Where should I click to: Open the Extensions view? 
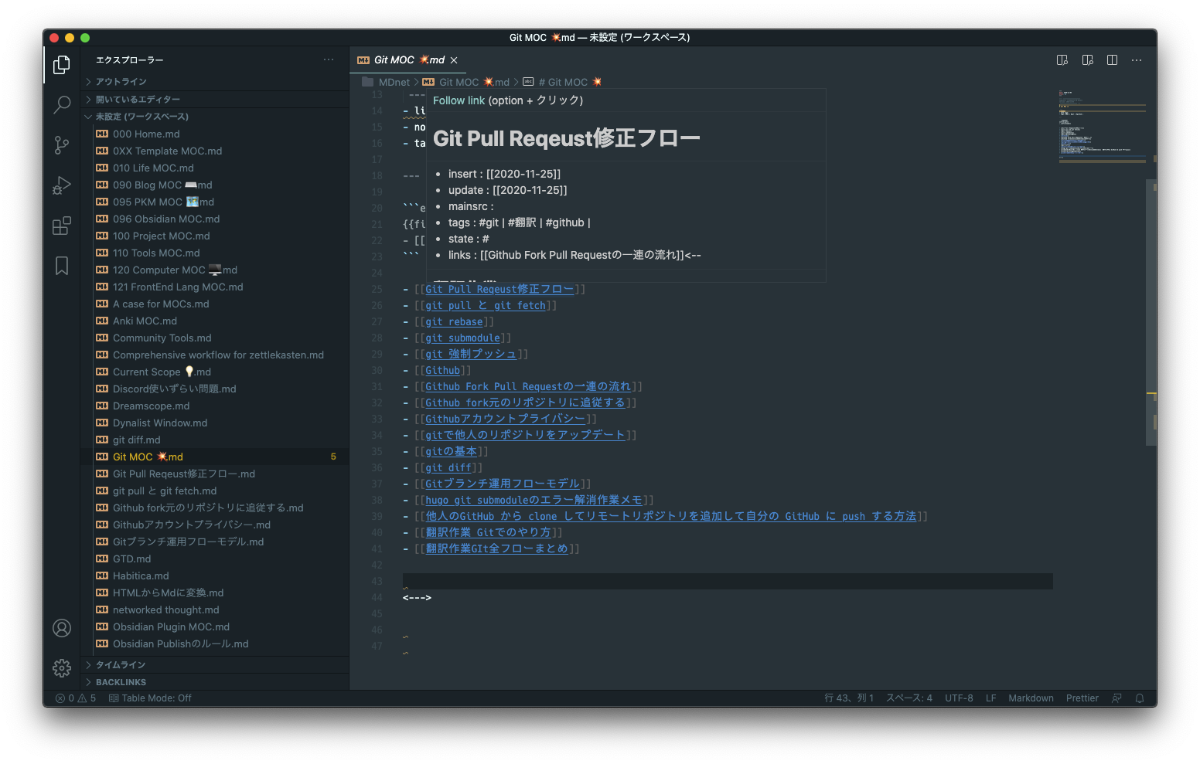[x=62, y=226]
